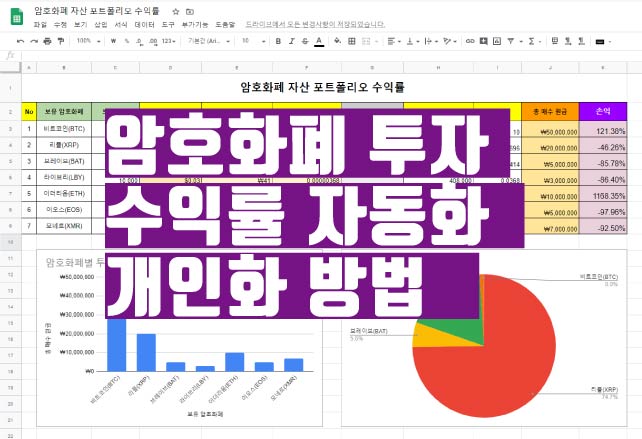Select the 모네로(XMR) cell
The width and height of the screenshot is (642, 439).
click(x=64, y=226)
